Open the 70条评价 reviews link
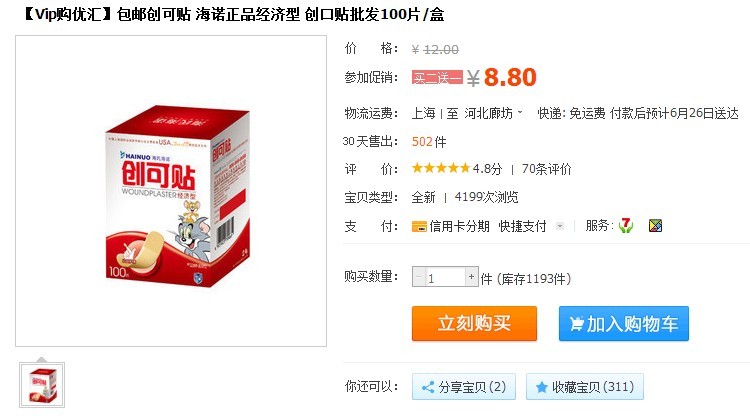750x418 pixels. click(x=546, y=169)
